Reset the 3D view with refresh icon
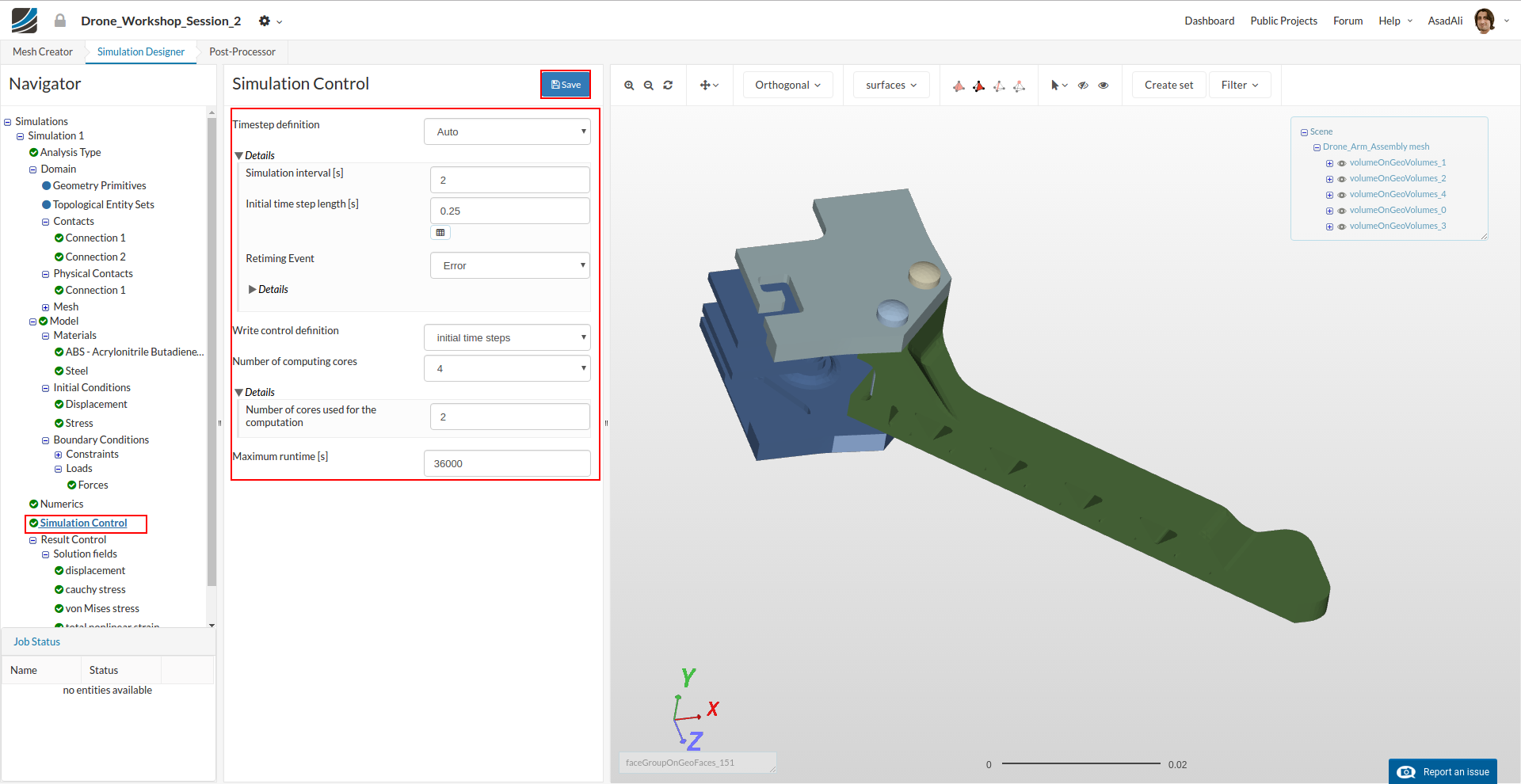The width and height of the screenshot is (1521, 784). coord(668,86)
